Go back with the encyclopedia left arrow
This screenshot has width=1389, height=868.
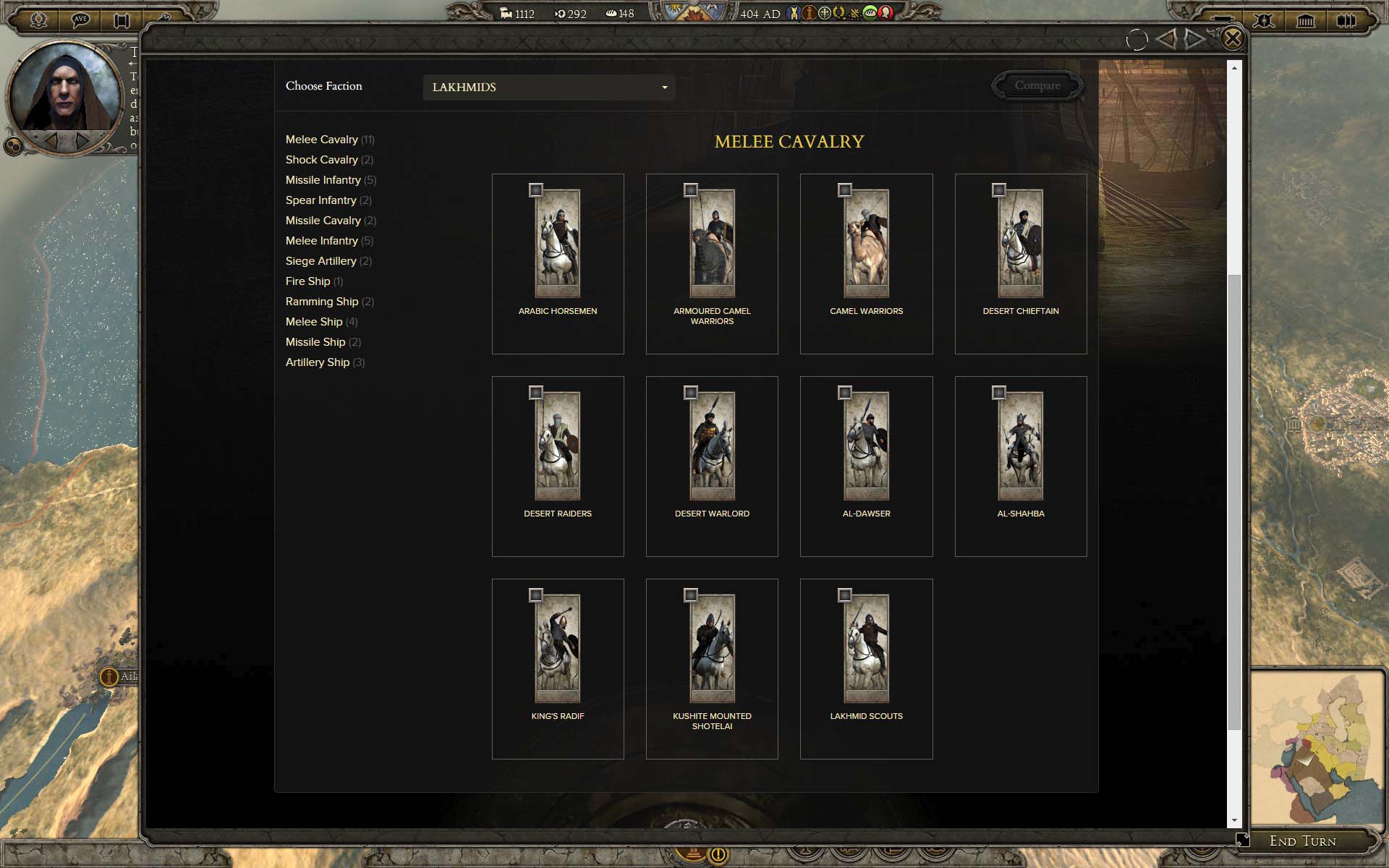point(1166,39)
